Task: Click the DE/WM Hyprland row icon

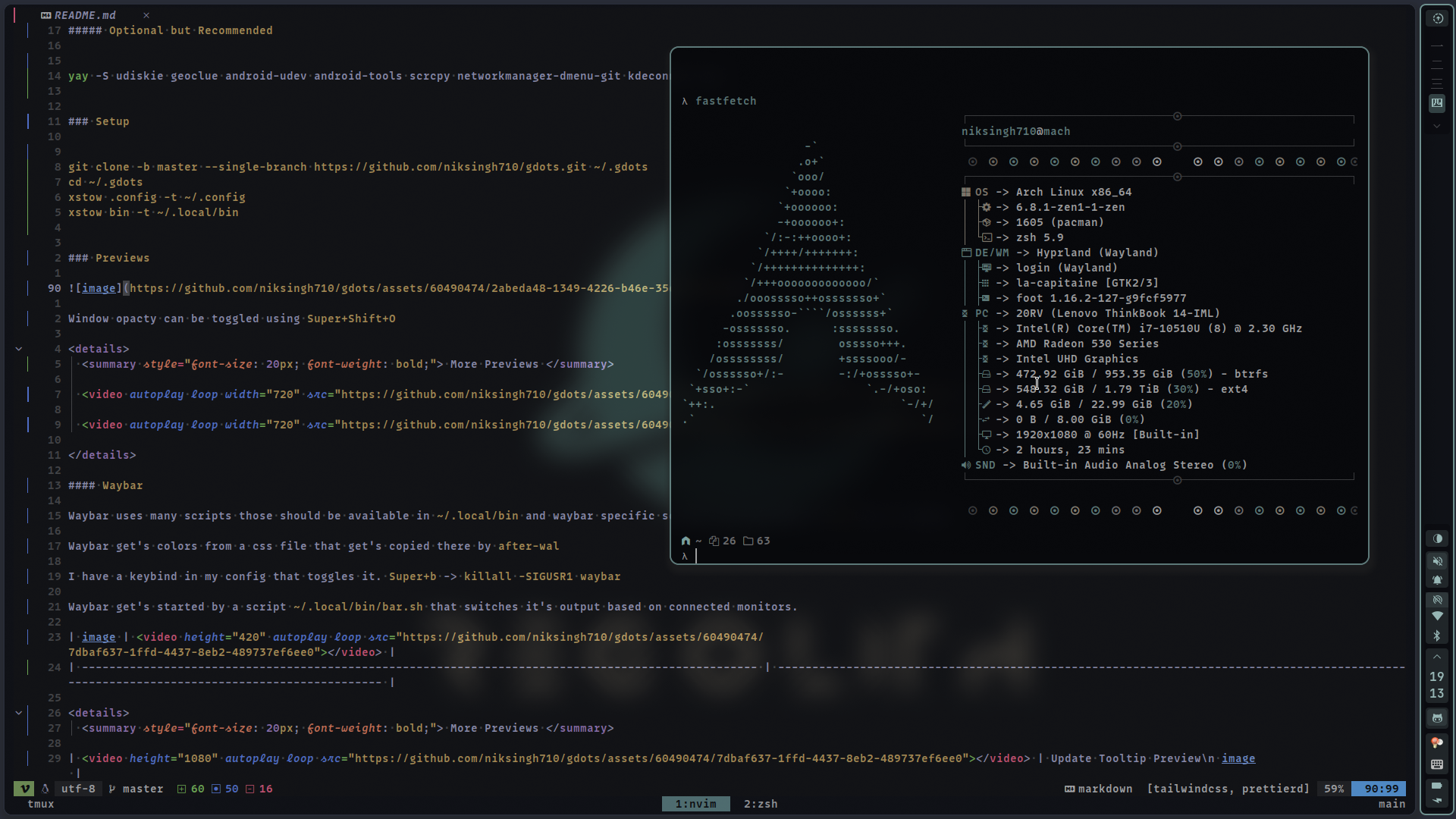Action: [x=966, y=253]
